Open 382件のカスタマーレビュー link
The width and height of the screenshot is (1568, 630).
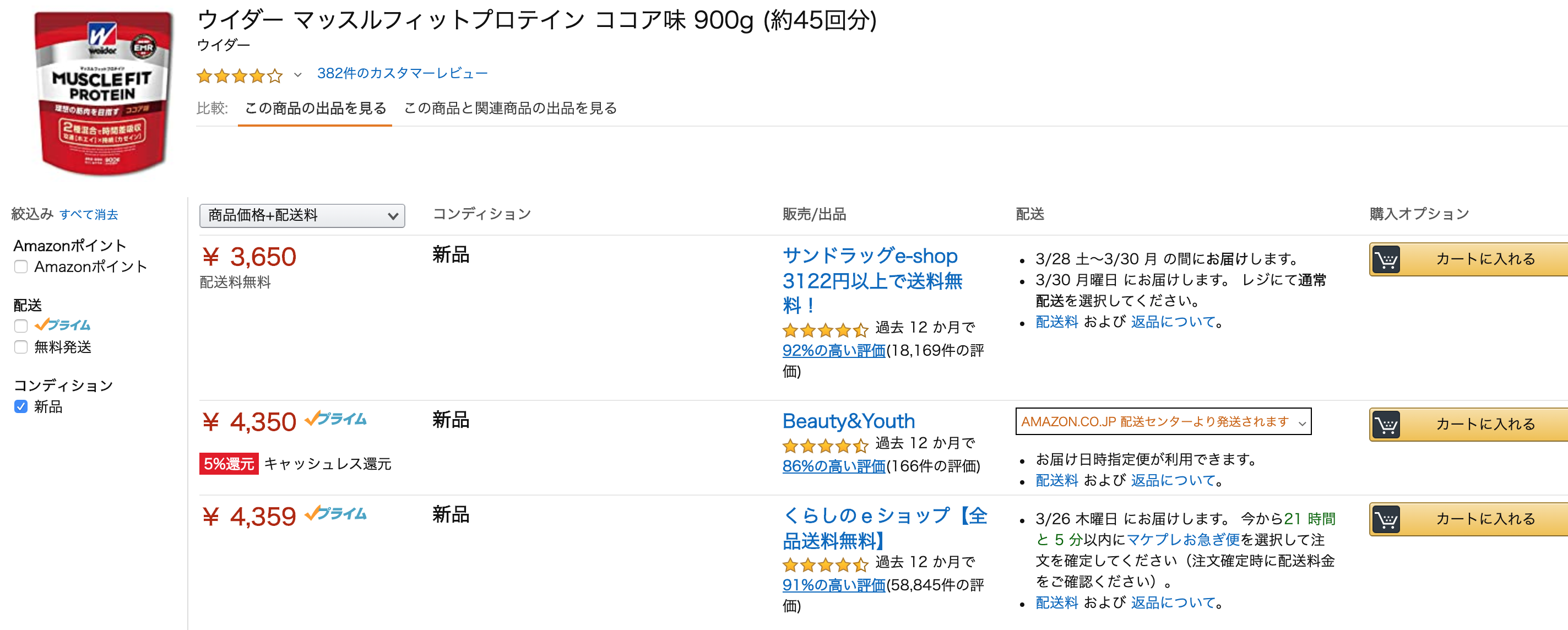403,74
